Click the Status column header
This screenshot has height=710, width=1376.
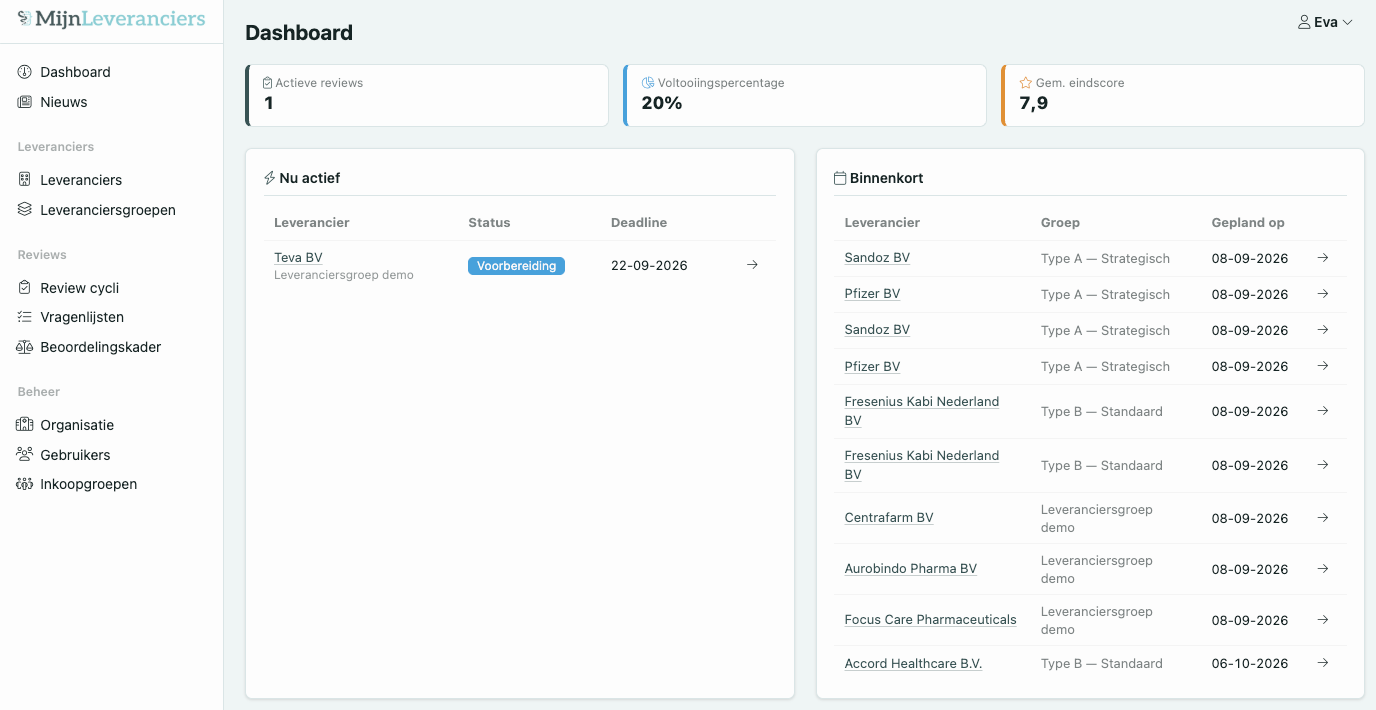[489, 223]
